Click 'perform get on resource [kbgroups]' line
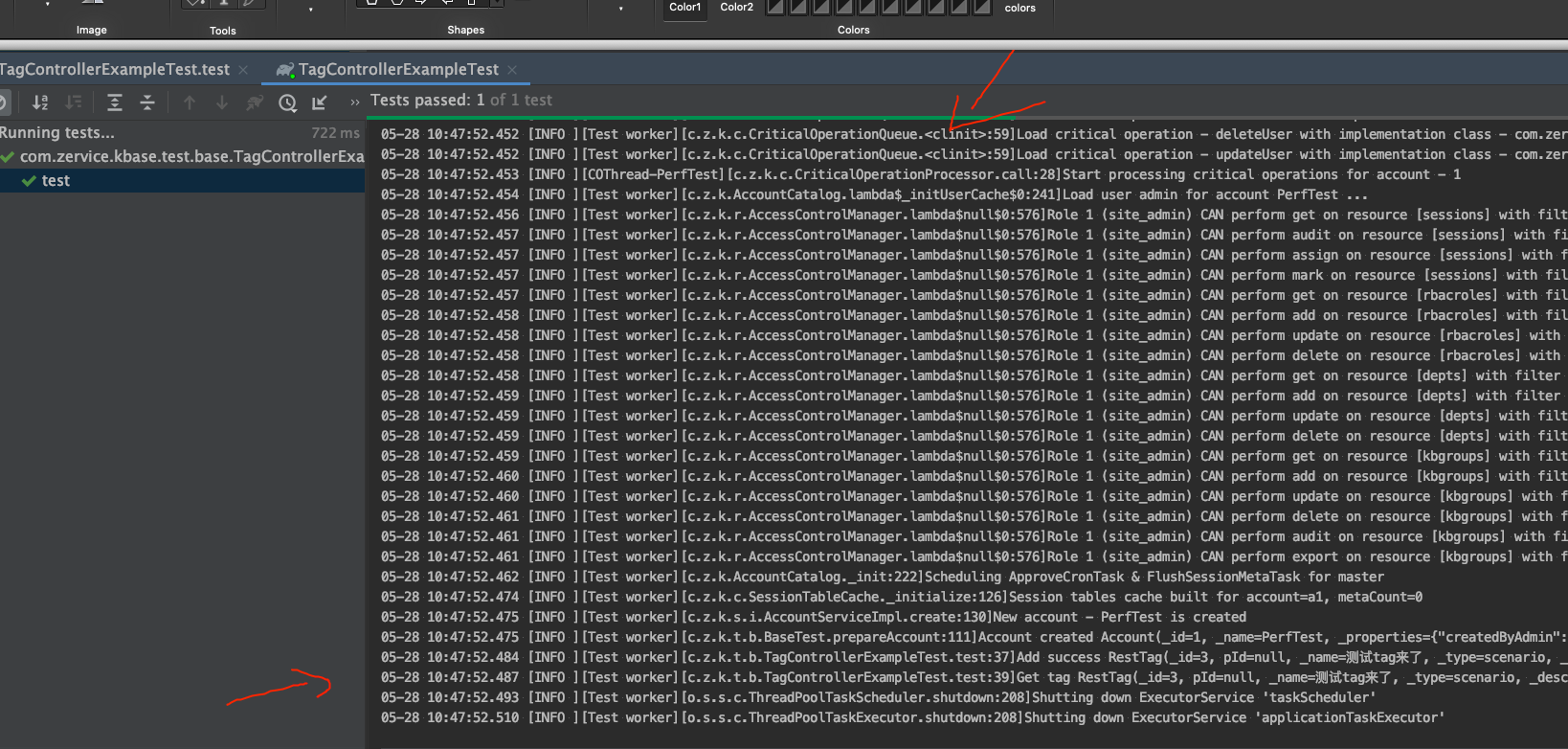The width and height of the screenshot is (1568, 749). [974, 456]
